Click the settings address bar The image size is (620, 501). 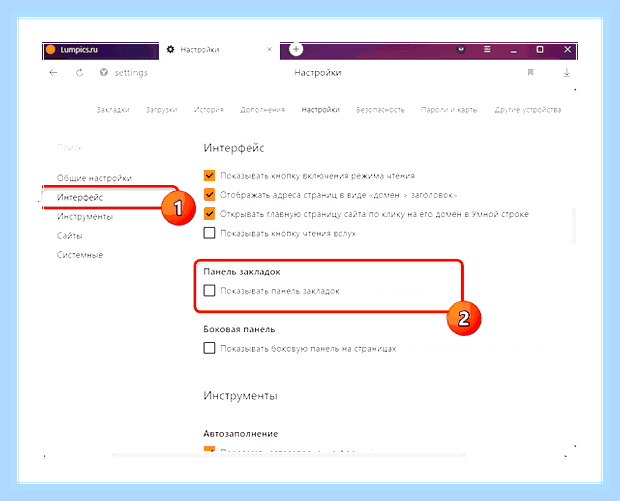(131, 73)
